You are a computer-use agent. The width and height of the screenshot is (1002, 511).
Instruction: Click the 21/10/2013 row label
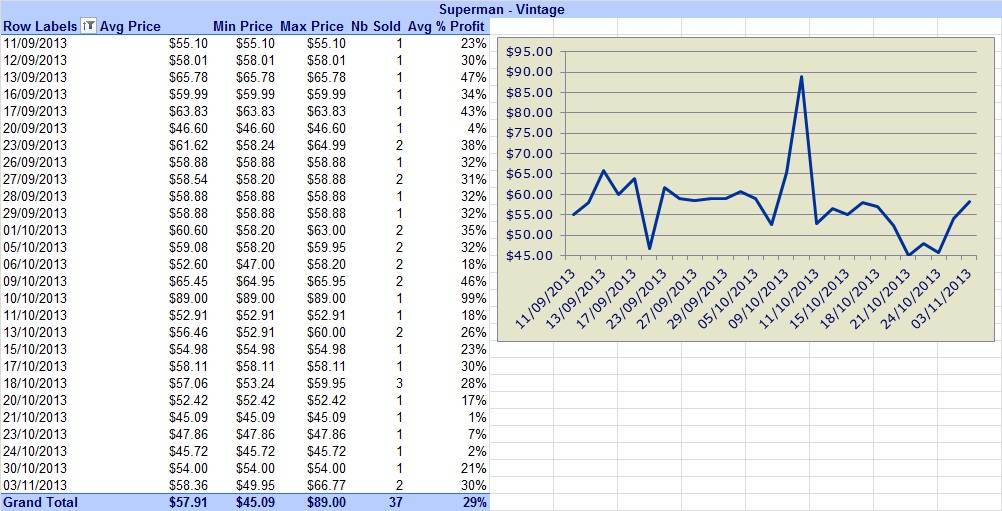click(35, 417)
